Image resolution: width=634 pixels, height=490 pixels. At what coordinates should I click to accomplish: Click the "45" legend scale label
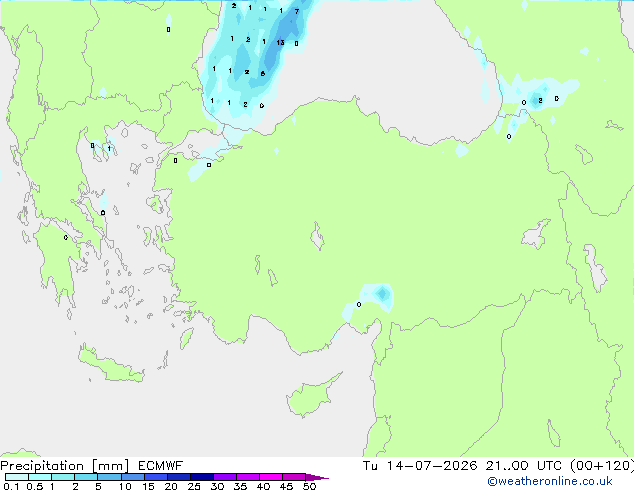(x=286, y=486)
